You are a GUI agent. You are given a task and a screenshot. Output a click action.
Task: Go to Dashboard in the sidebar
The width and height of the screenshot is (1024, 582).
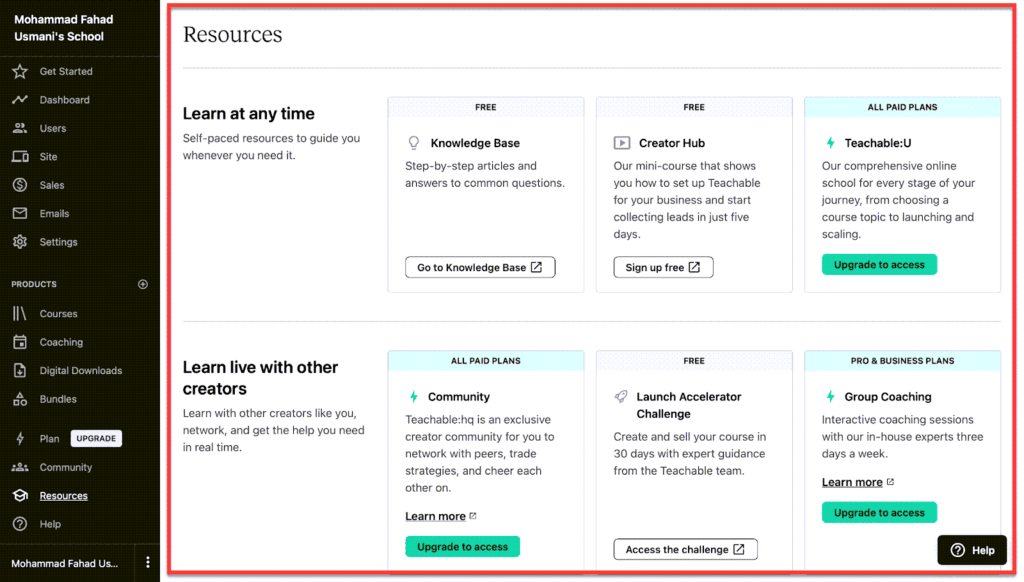(65, 100)
